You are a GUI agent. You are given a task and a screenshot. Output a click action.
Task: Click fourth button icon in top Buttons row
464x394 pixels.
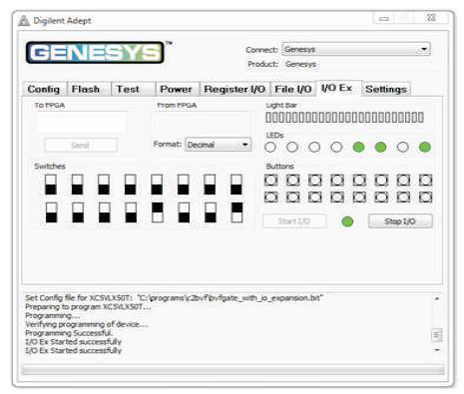pos(337,180)
